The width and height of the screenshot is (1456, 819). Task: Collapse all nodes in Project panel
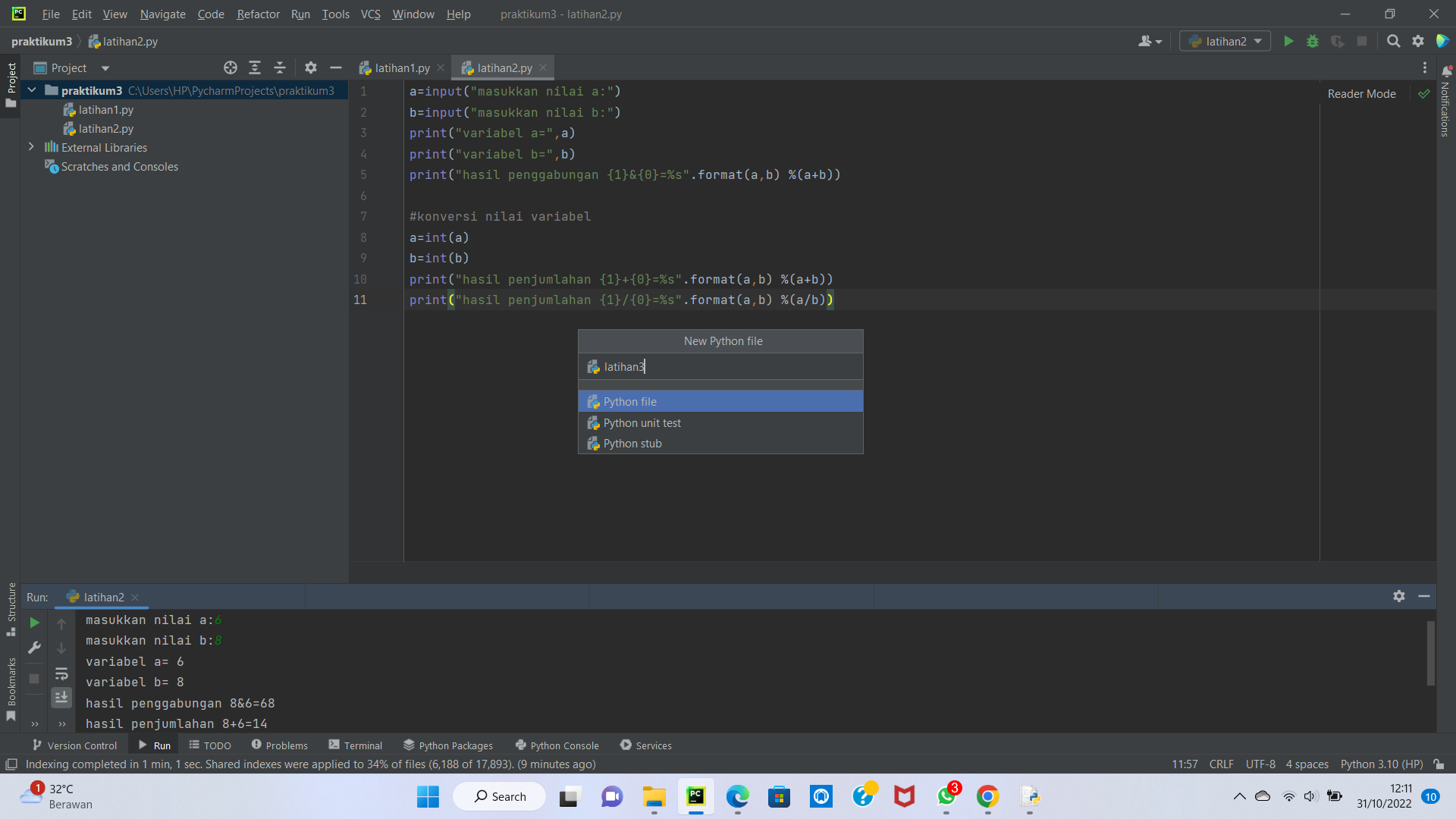tap(279, 67)
